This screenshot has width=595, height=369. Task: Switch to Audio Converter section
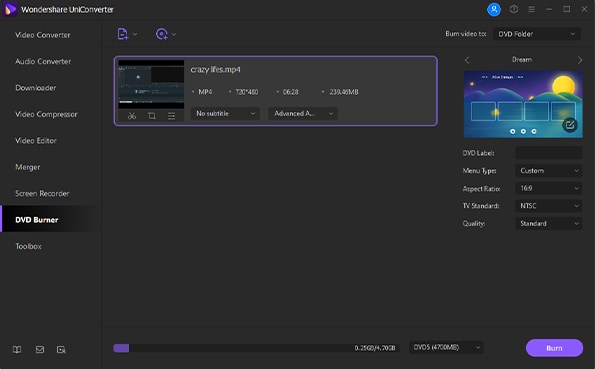(x=43, y=61)
